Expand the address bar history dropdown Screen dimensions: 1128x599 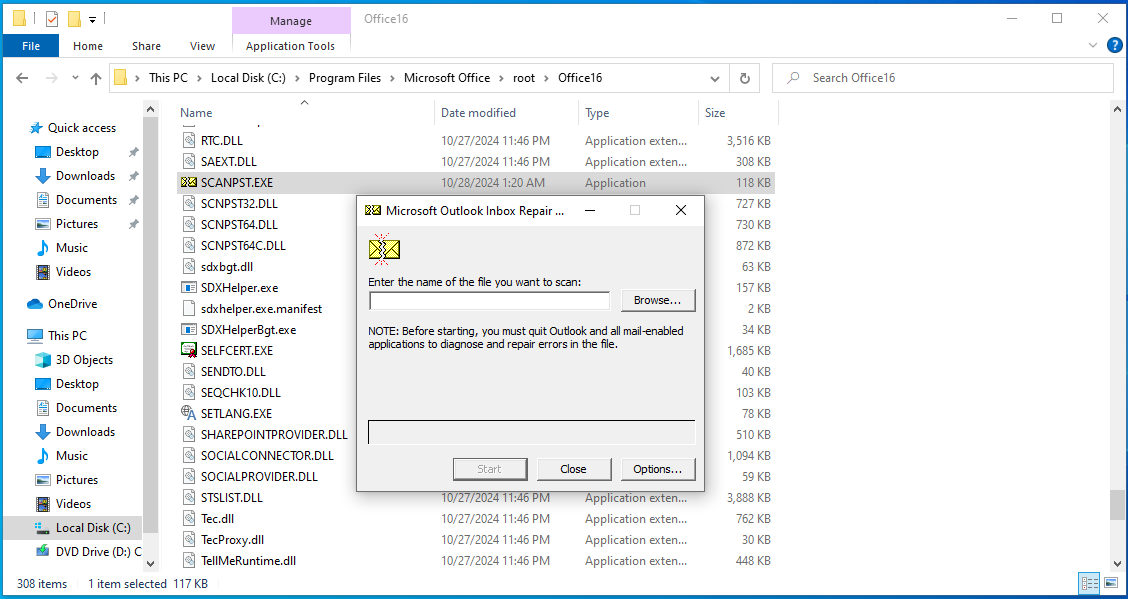coord(715,78)
